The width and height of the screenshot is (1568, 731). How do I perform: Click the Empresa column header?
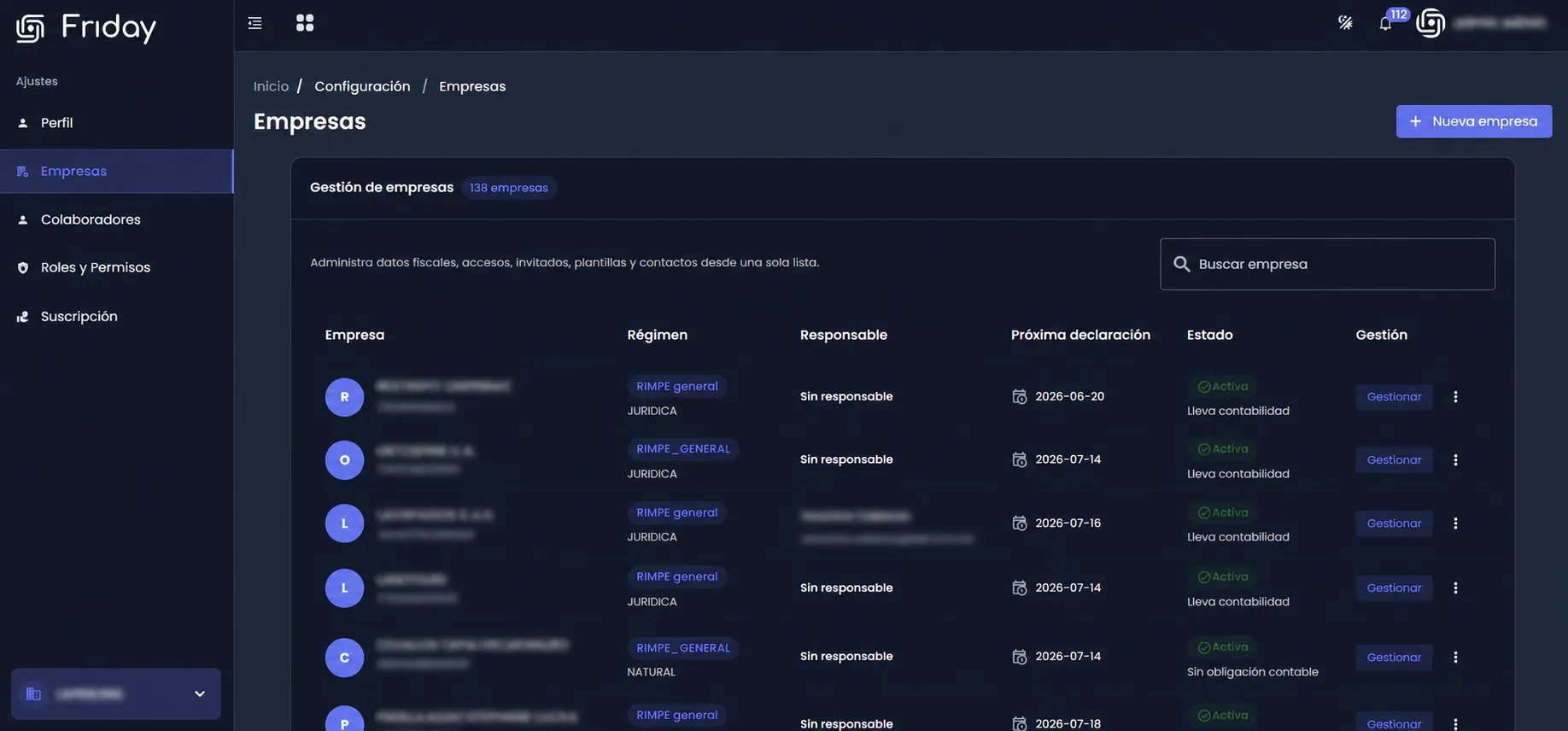click(x=354, y=335)
